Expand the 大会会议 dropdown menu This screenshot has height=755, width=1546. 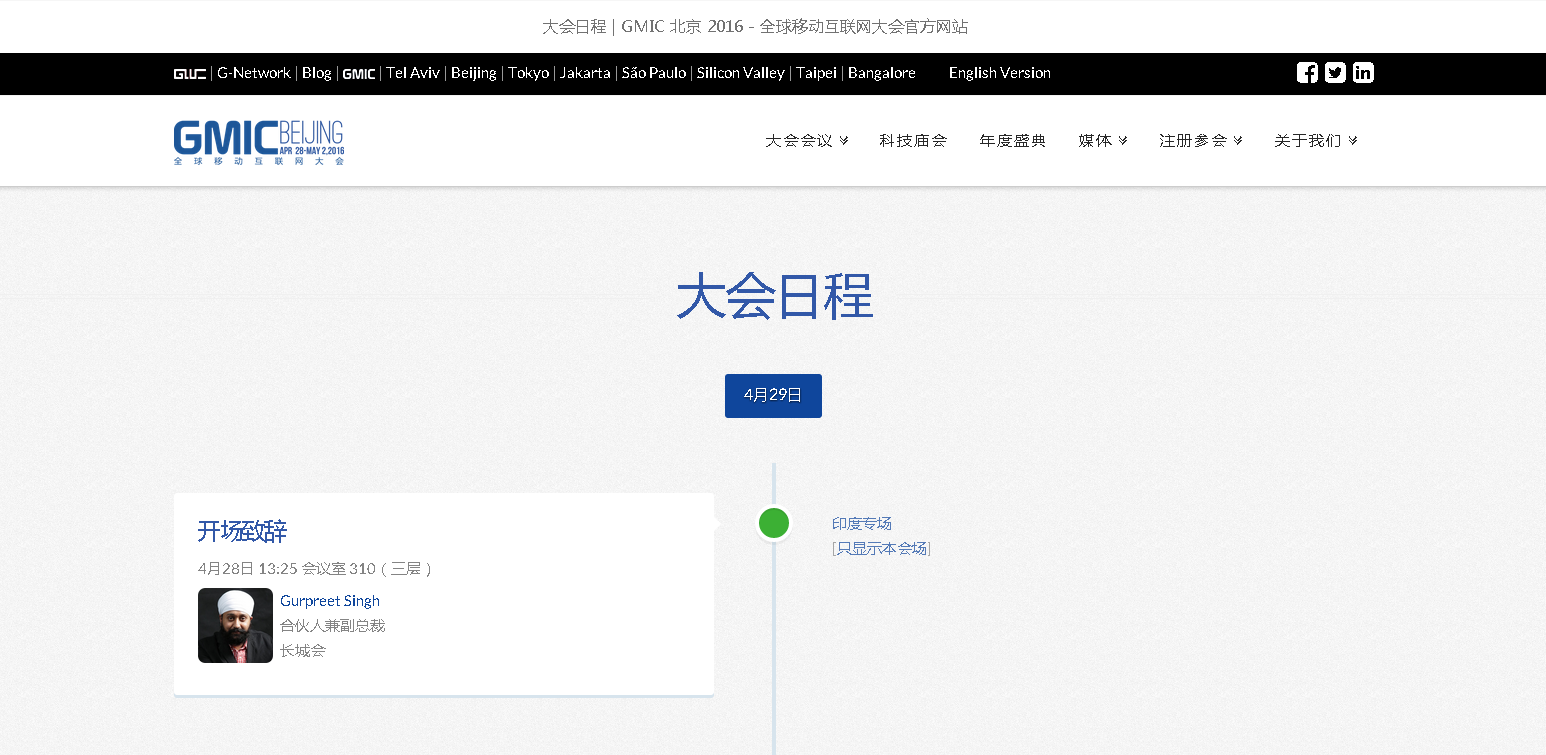pos(806,141)
